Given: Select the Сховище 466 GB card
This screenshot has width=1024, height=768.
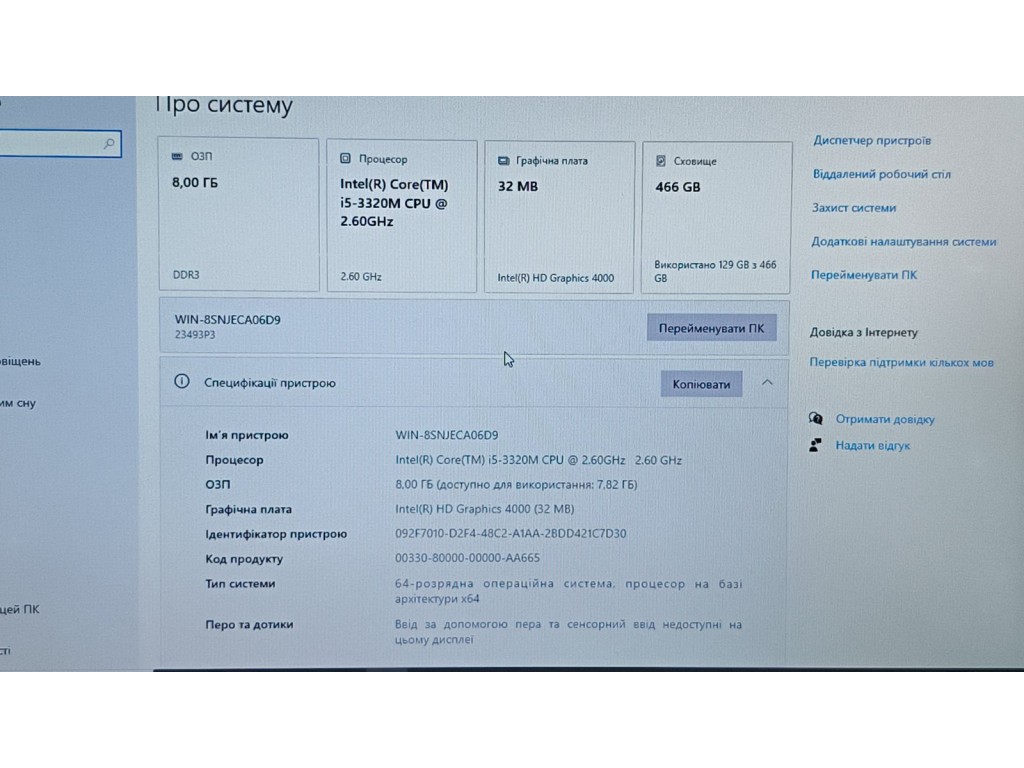Looking at the screenshot, I should 715,216.
